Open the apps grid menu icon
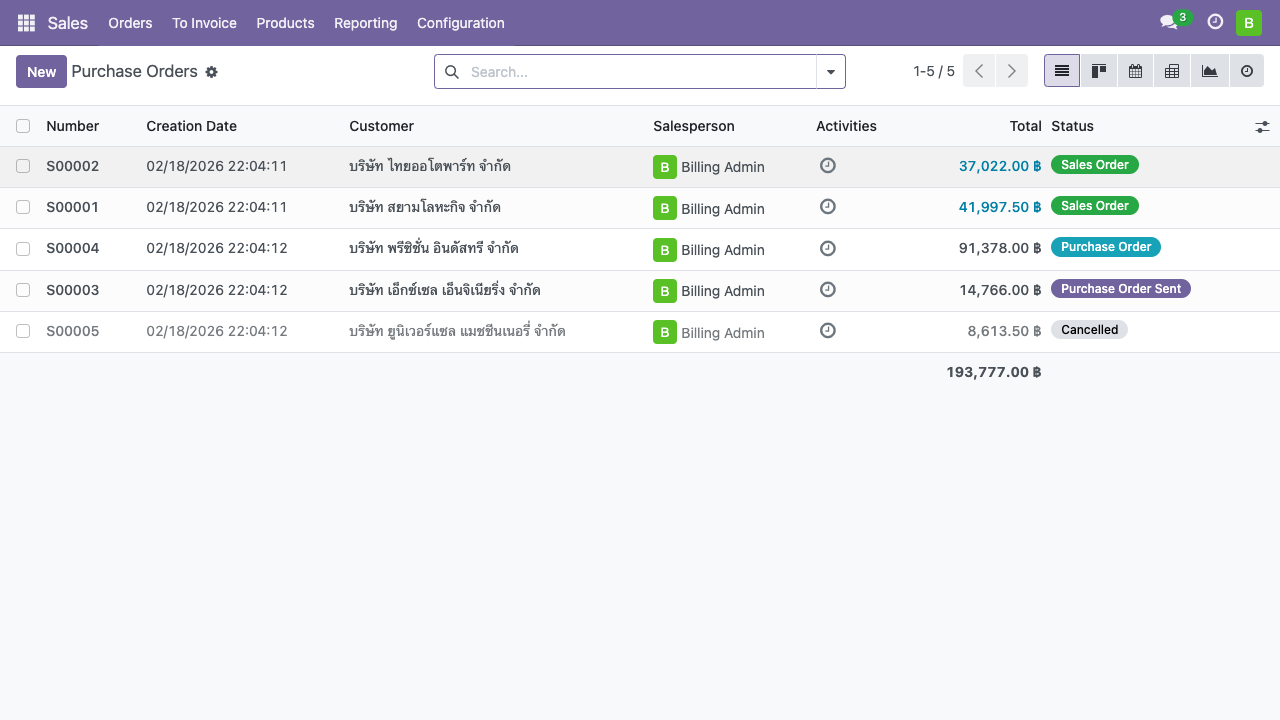The height and width of the screenshot is (720, 1280). coord(26,23)
